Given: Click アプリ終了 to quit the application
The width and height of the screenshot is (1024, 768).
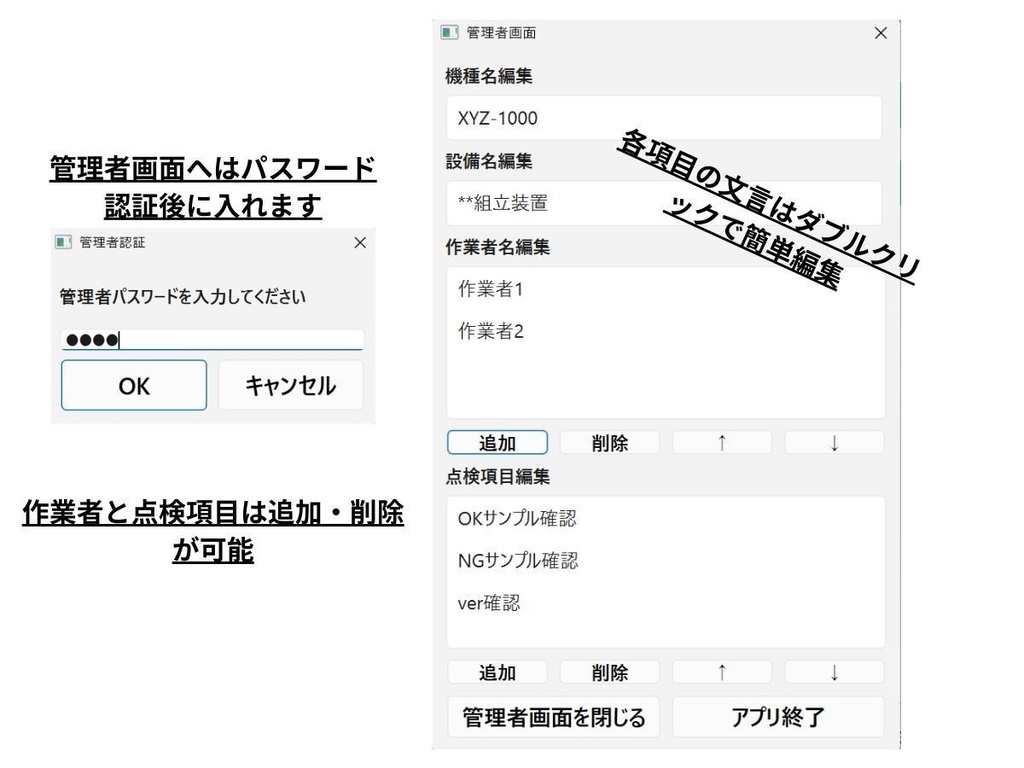Looking at the screenshot, I should (778, 716).
